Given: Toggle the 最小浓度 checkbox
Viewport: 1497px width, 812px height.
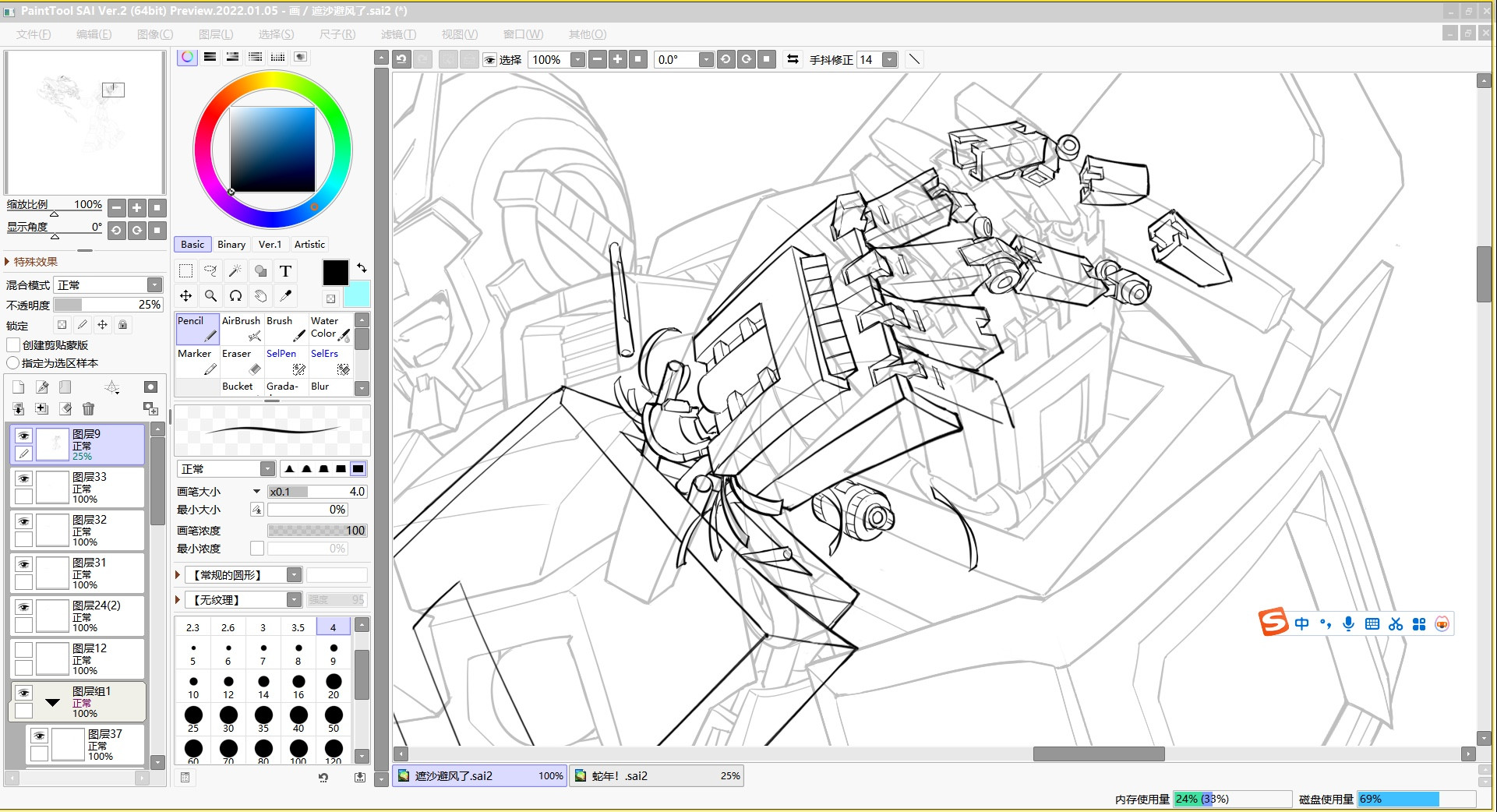Looking at the screenshot, I should 257,549.
